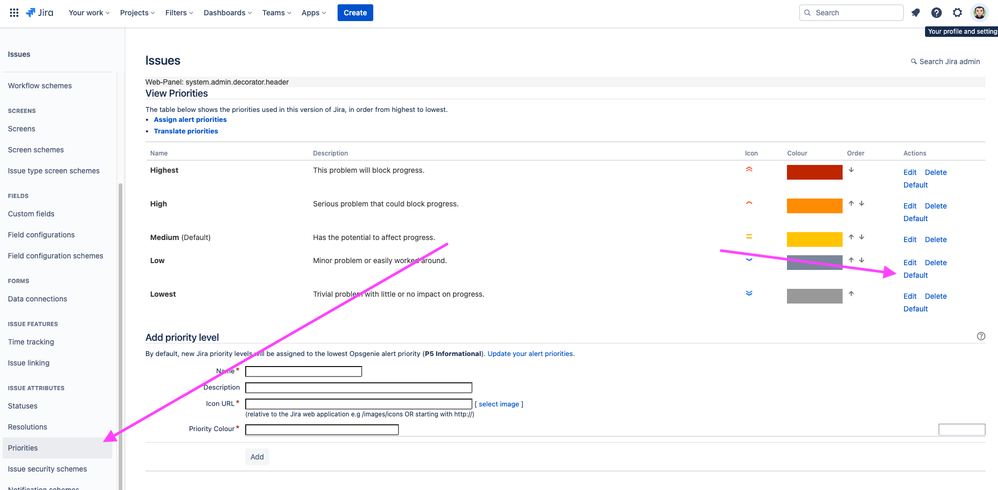Click the Highest priority icon
This screenshot has height=490, width=998.
point(749,170)
